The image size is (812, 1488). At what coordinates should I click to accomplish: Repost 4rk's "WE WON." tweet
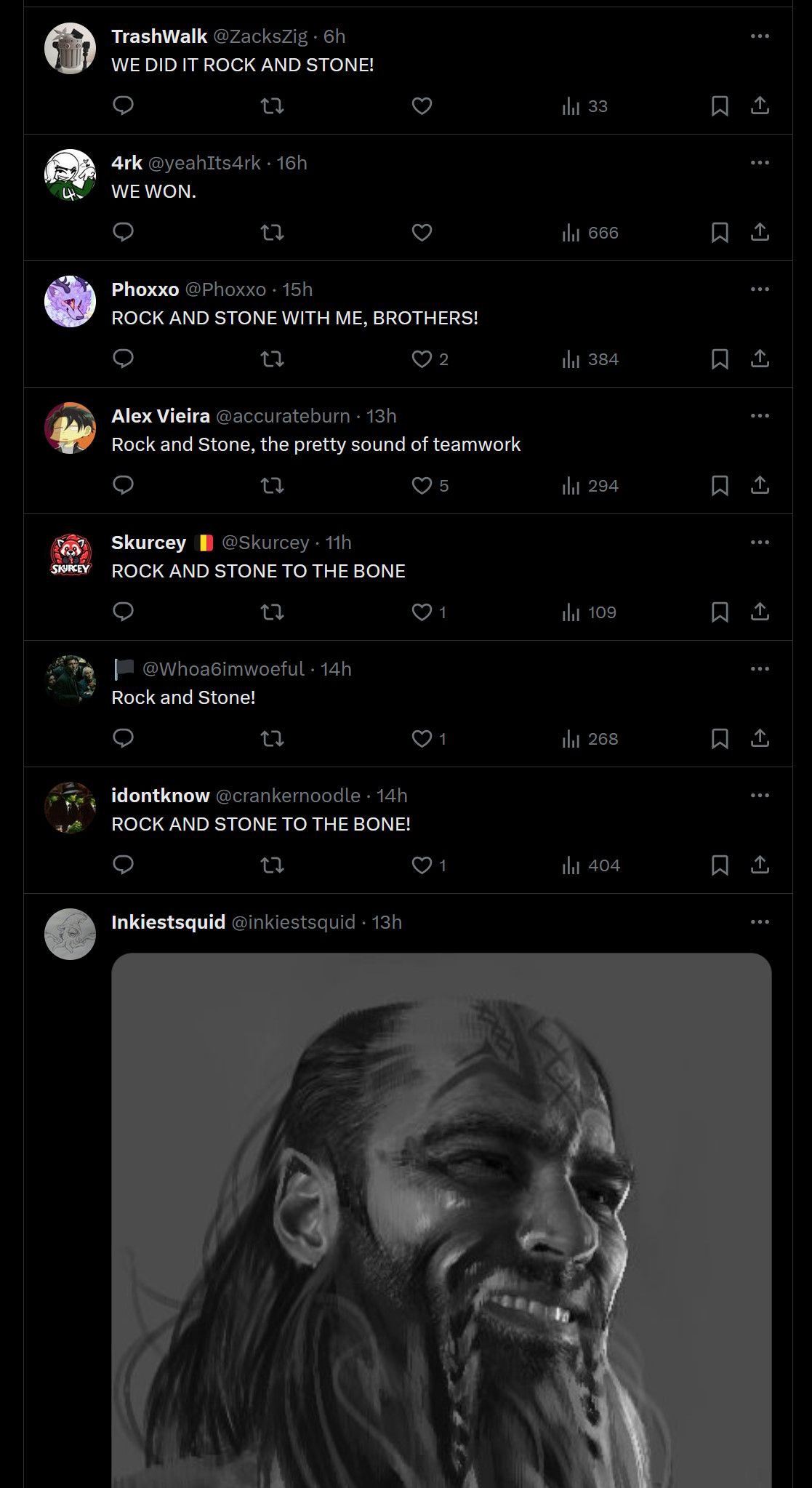(x=272, y=233)
